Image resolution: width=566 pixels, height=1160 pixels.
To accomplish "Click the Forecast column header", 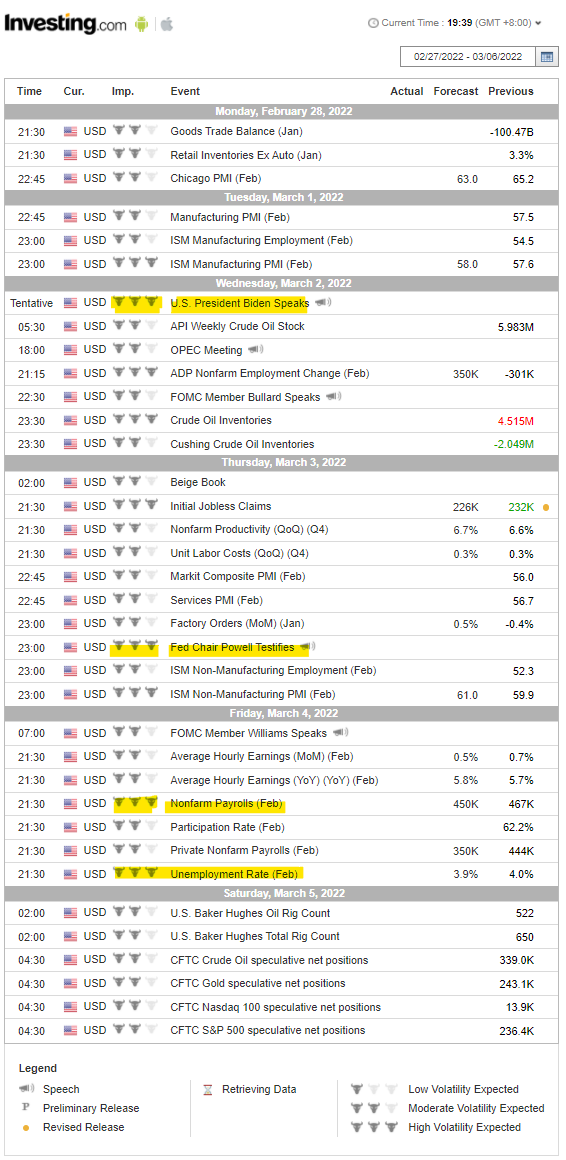I will [x=456, y=91].
